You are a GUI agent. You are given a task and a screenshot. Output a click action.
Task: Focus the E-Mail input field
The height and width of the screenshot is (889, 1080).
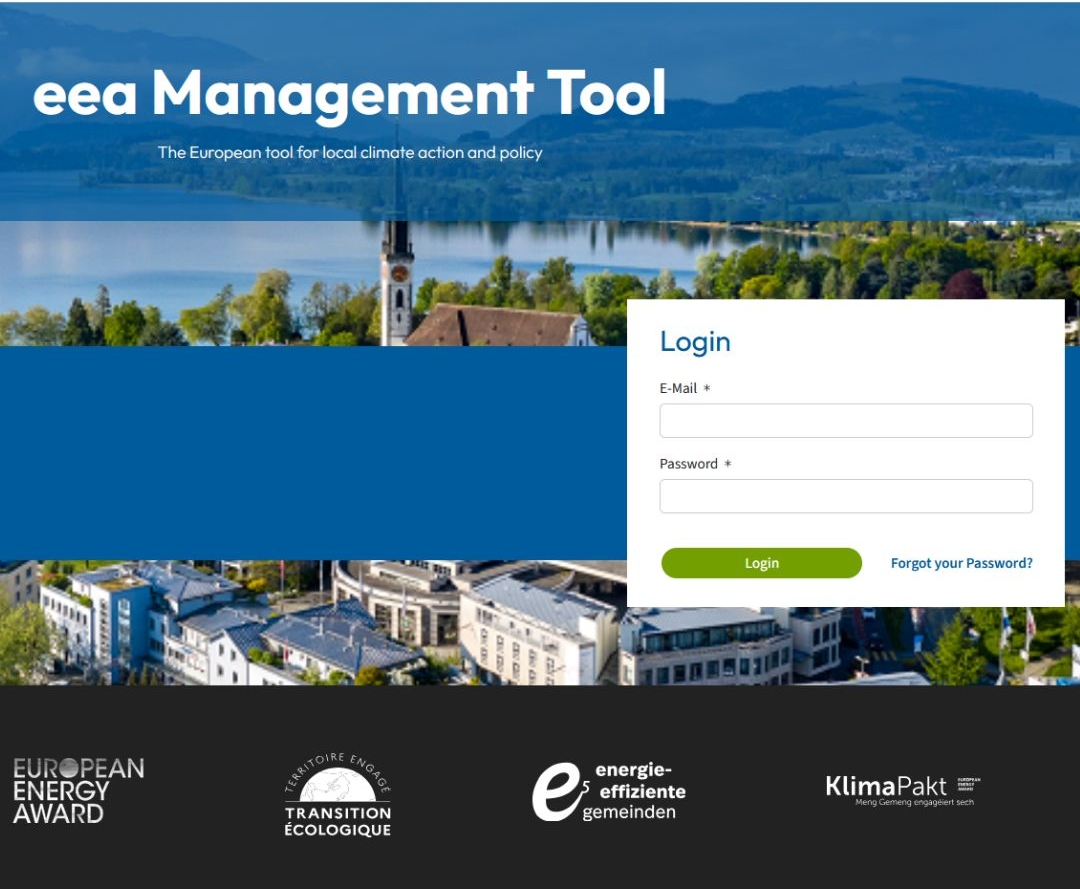(x=845, y=421)
